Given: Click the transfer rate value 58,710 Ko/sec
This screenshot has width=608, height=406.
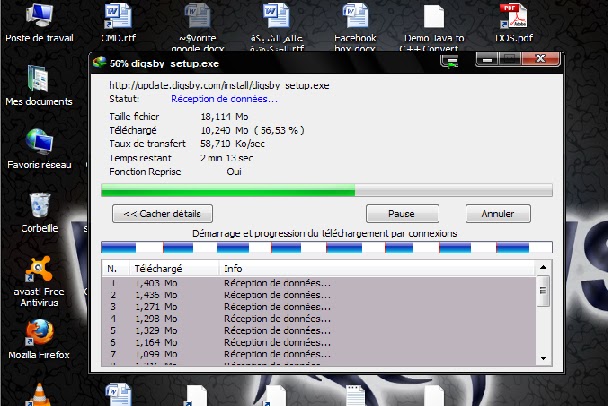Looking at the screenshot, I should pos(232,144).
